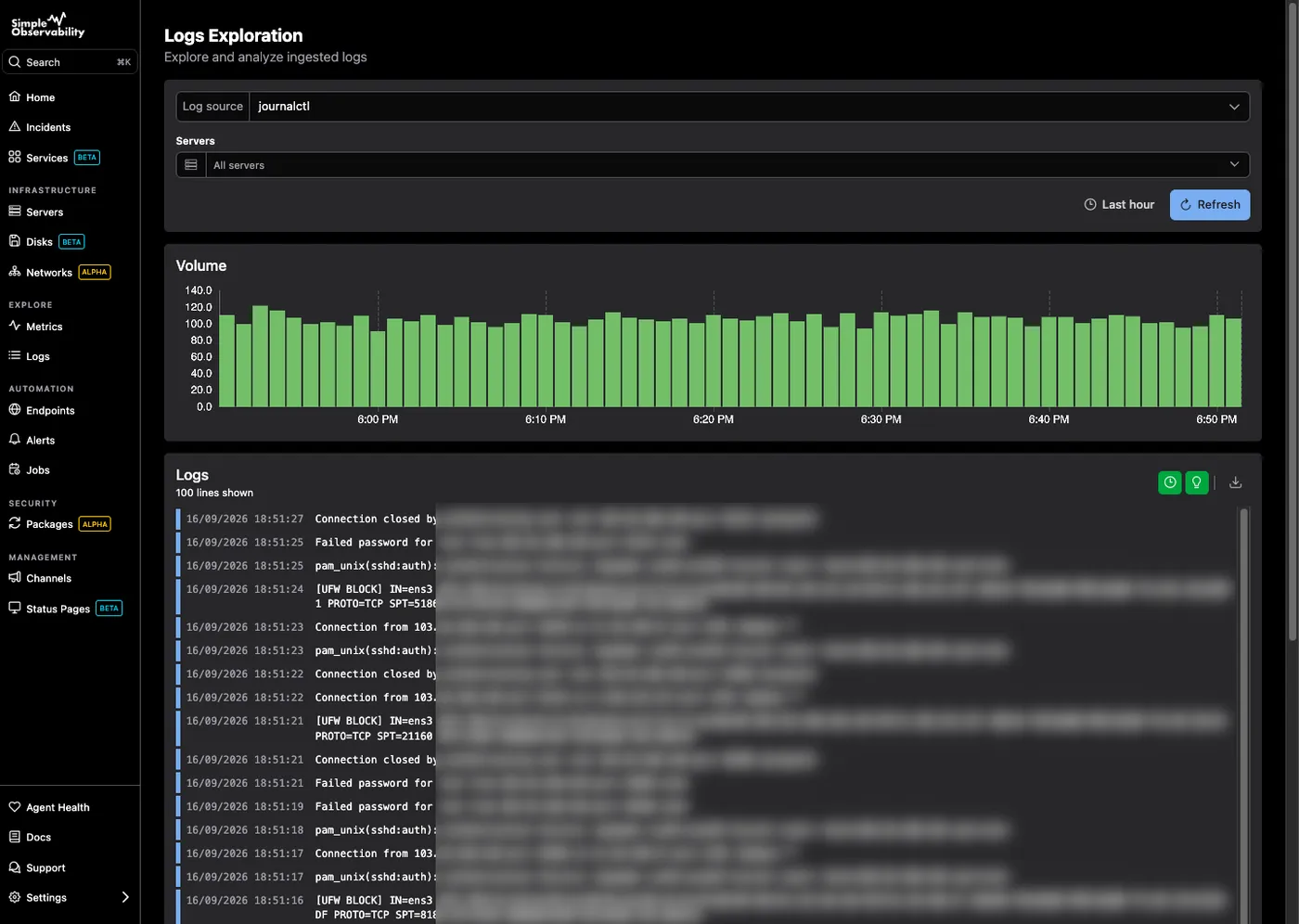Select the Failed password log at 18:51:19
Image resolution: width=1299 pixels, height=924 pixels.
click(705, 806)
